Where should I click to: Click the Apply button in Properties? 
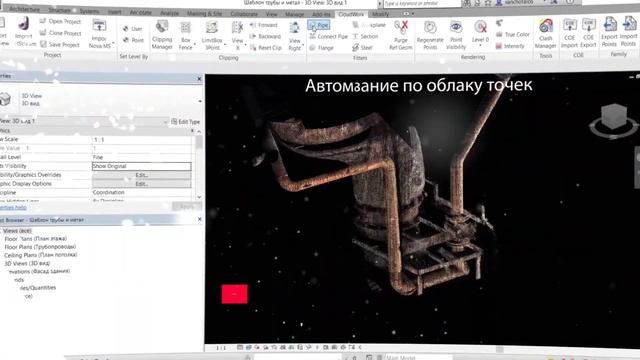(187, 207)
